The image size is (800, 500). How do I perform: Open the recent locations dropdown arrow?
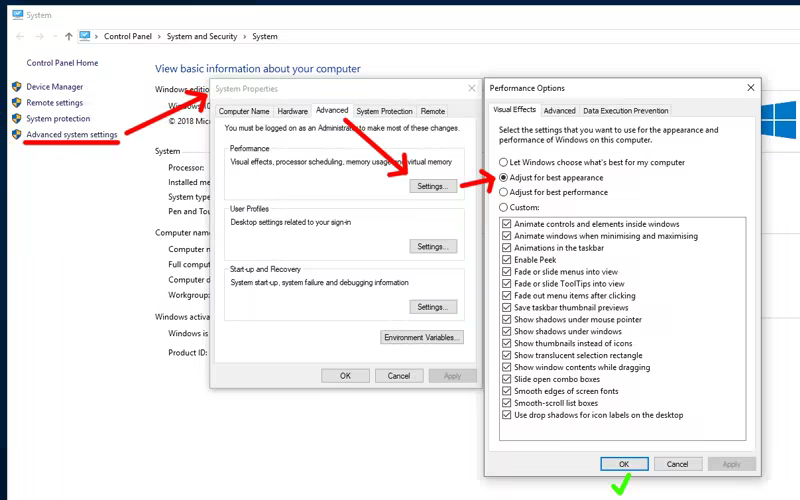click(x=54, y=37)
